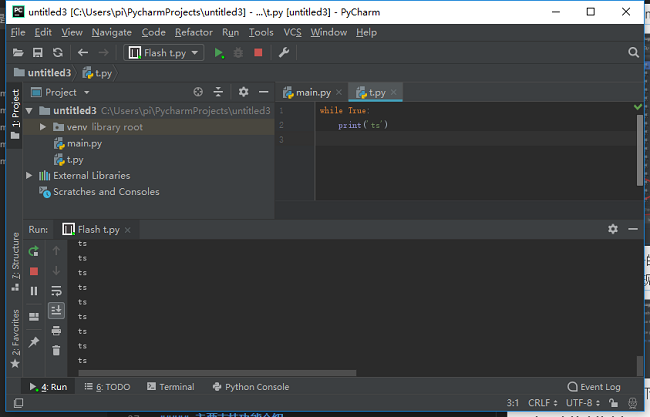Click the Search Everywhere magnifier icon
Viewport: 650px width, 417px height.
[633, 53]
